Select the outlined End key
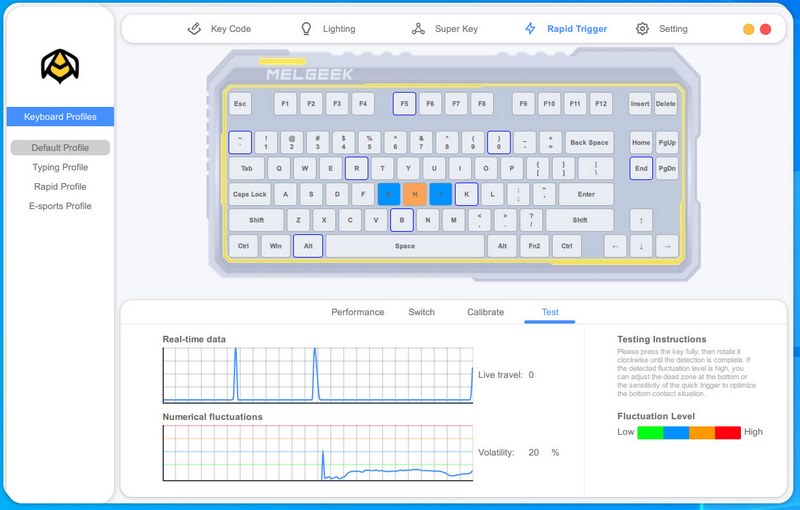Screen dimensions: 800x510 (x=641, y=168)
